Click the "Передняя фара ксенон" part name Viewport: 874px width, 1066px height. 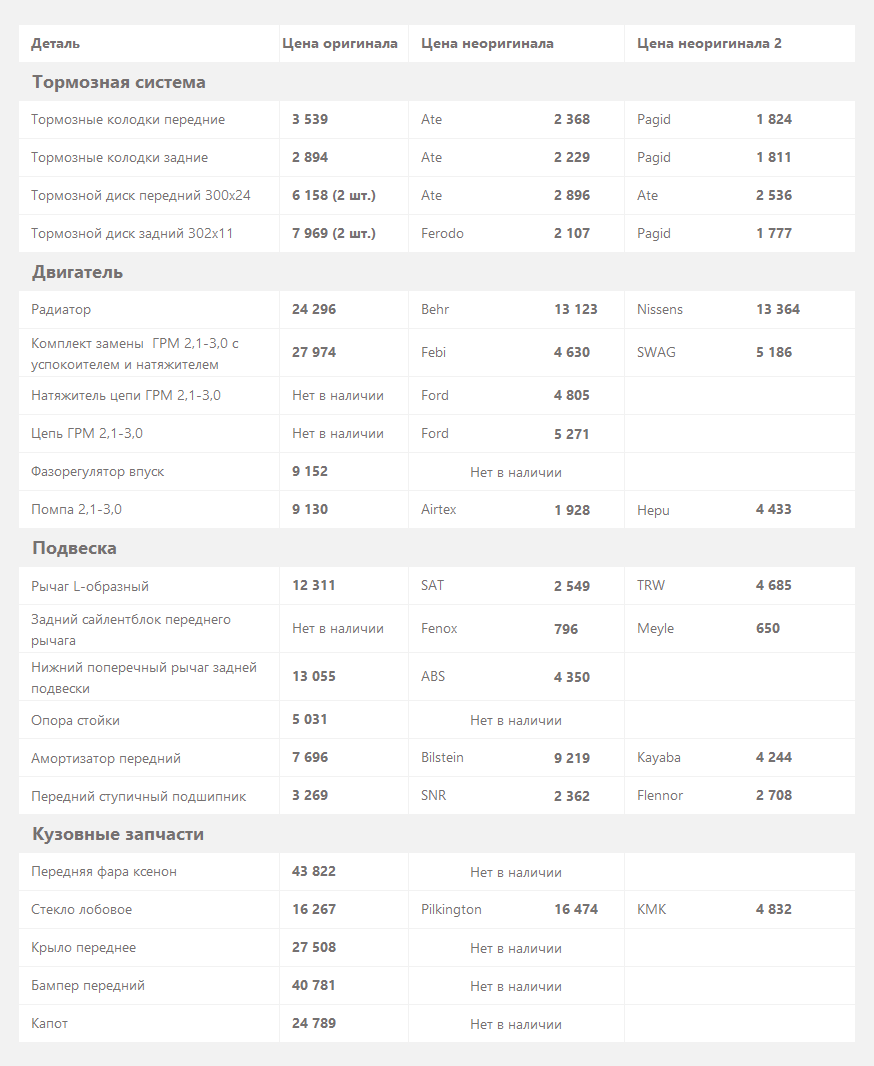click(103, 872)
